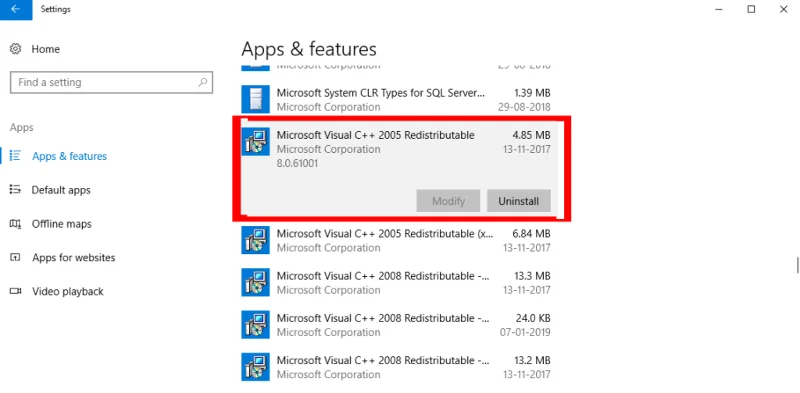Click the 6.84 MB size value
The height and width of the screenshot is (393, 800).
[x=531, y=234]
